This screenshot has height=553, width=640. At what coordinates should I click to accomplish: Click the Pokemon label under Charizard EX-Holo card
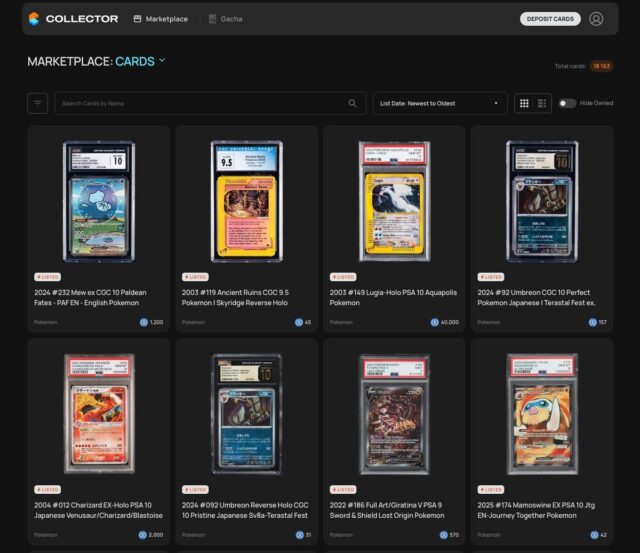point(45,535)
